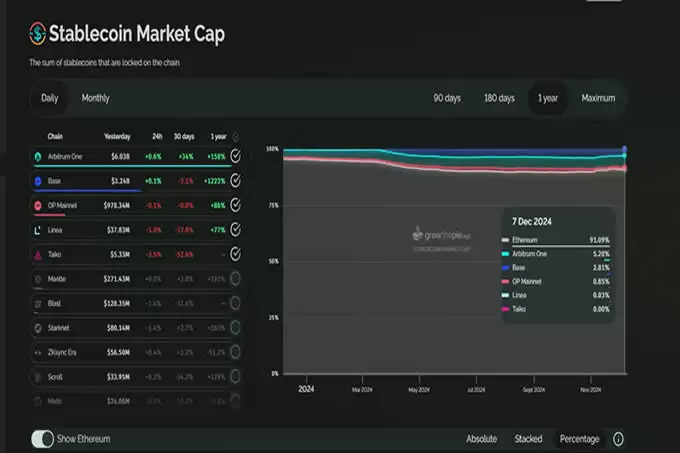Switch chart to Stacked mode
680x453 pixels.
528,439
